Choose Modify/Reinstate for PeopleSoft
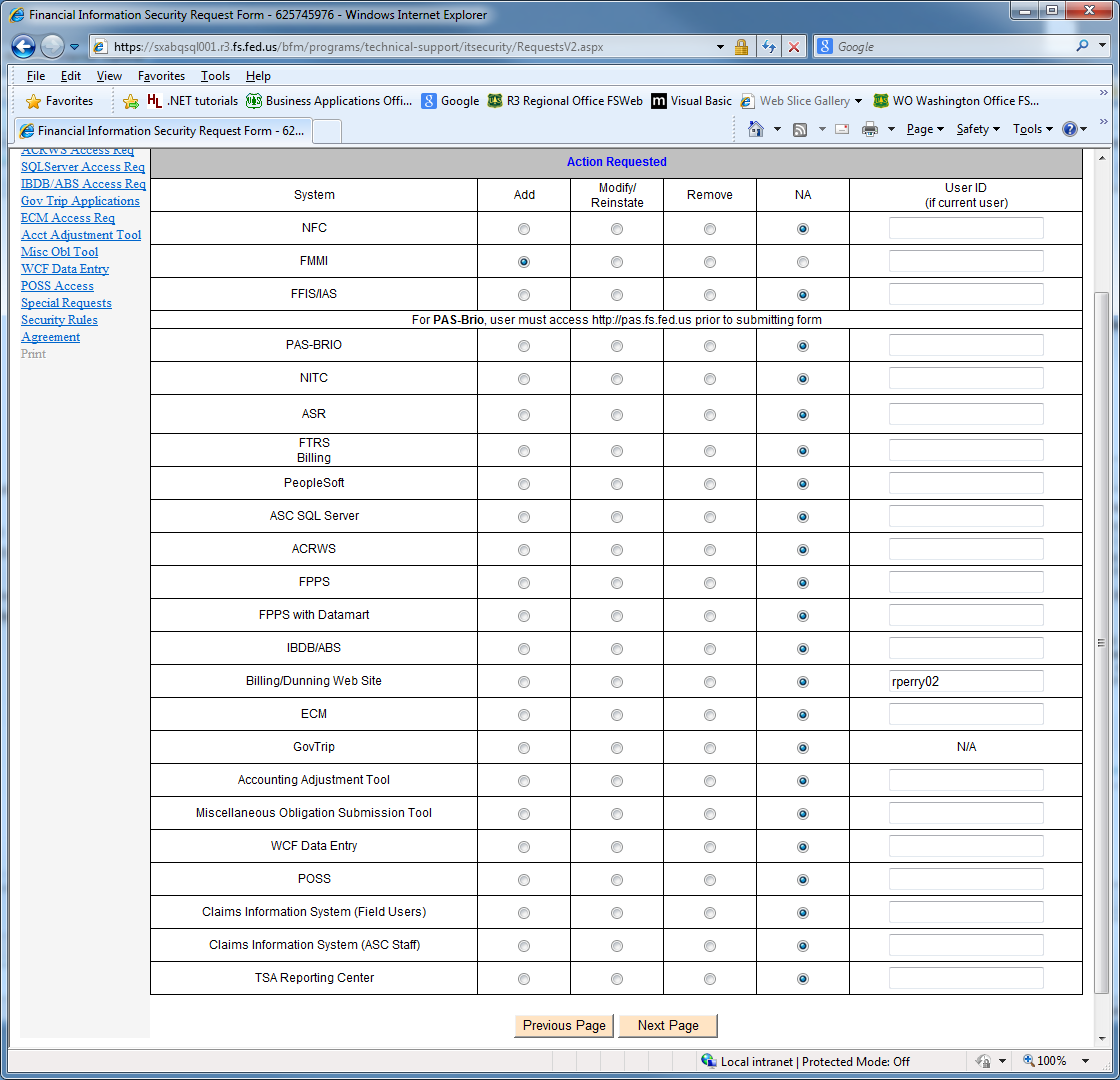Viewport: 1120px width, 1080px height. (x=617, y=484)
